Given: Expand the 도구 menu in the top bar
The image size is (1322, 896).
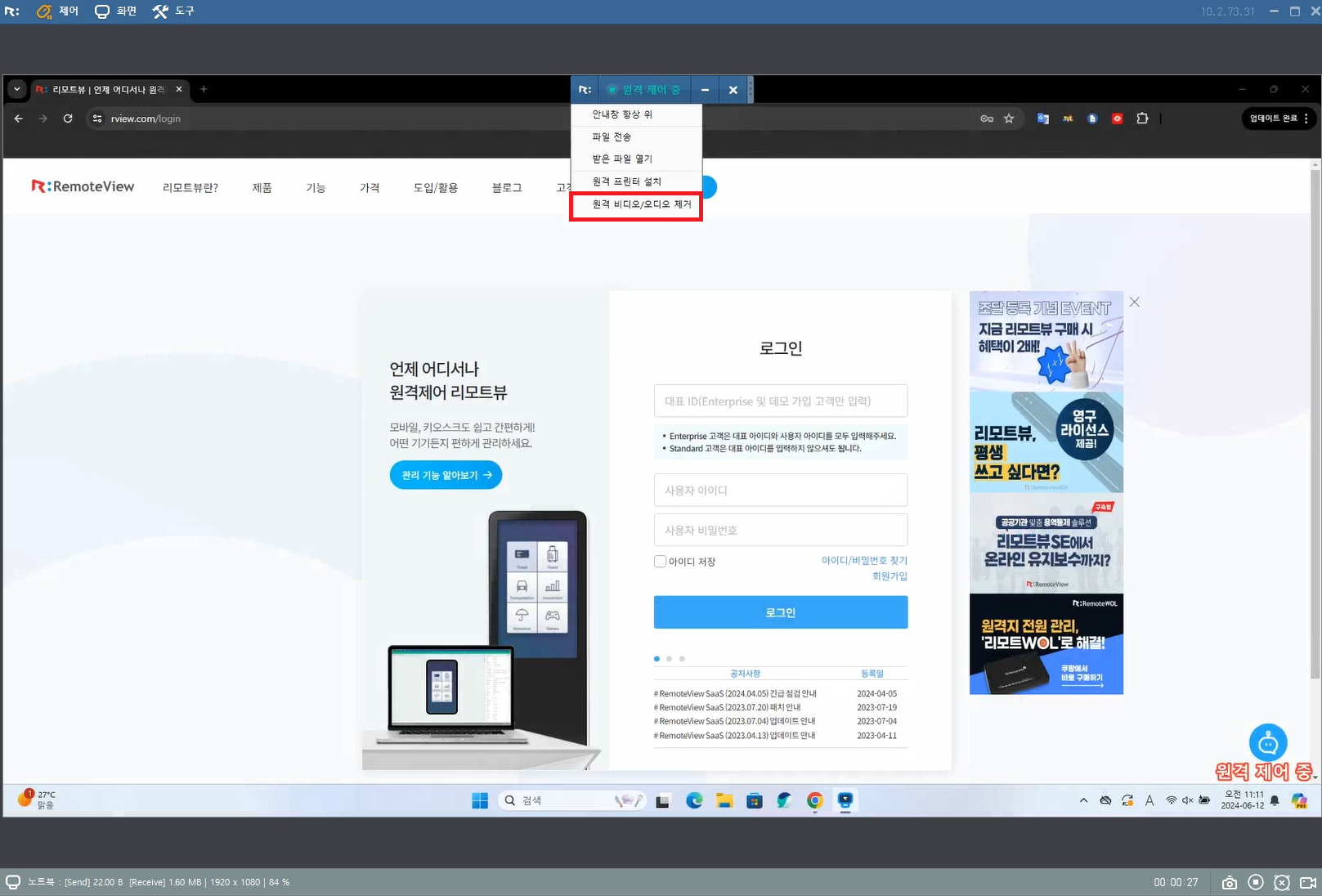Looking at the screenshot, I should pyautogui.click(x=173, y=11).
